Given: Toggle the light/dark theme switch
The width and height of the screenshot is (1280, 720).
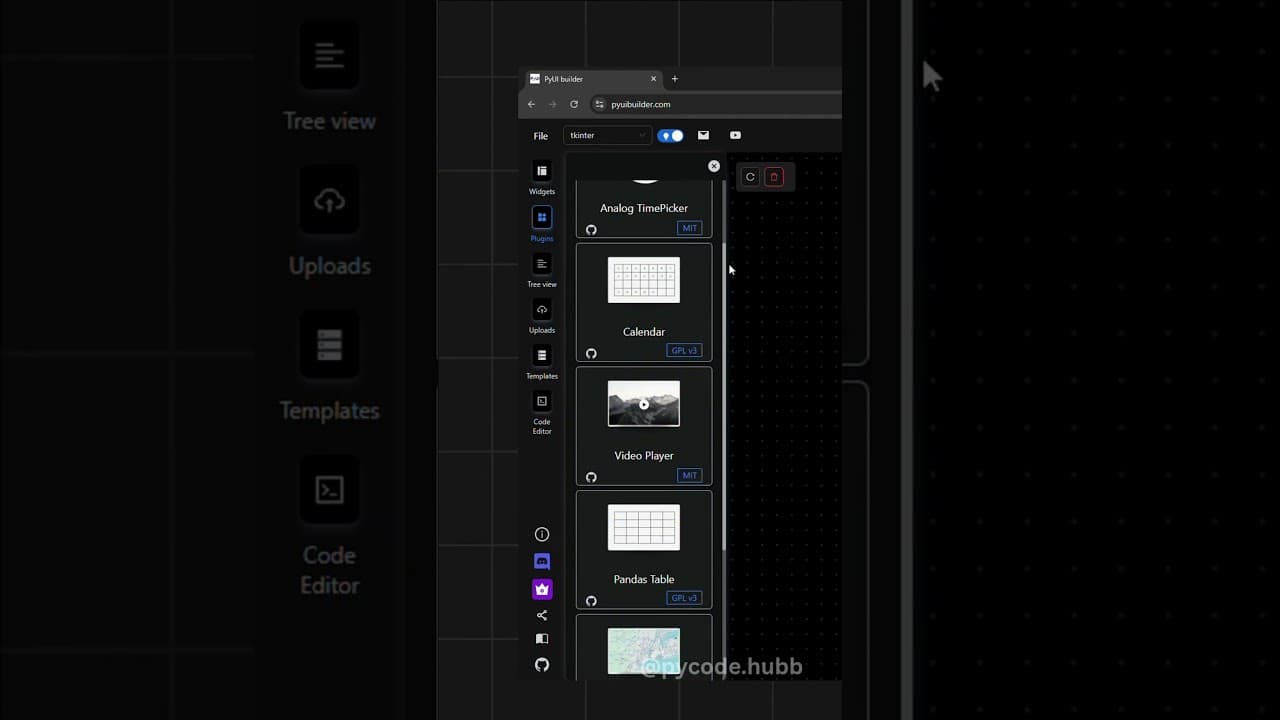Looking at the screenshot, I should (x=670, y=135).
